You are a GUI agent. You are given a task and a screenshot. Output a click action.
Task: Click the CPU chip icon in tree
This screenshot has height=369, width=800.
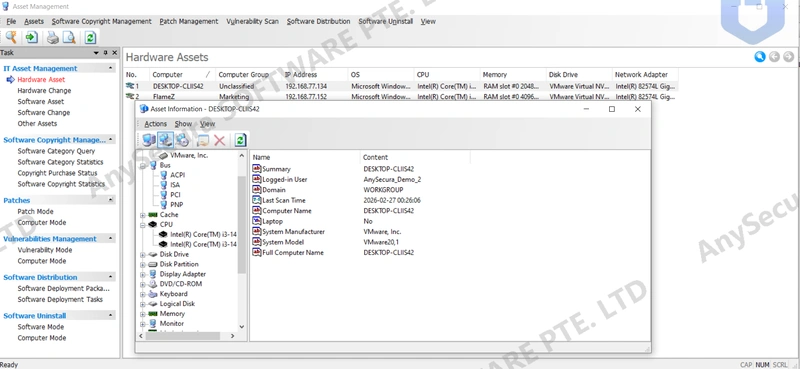pyautogui.click(x=153, y=225)
